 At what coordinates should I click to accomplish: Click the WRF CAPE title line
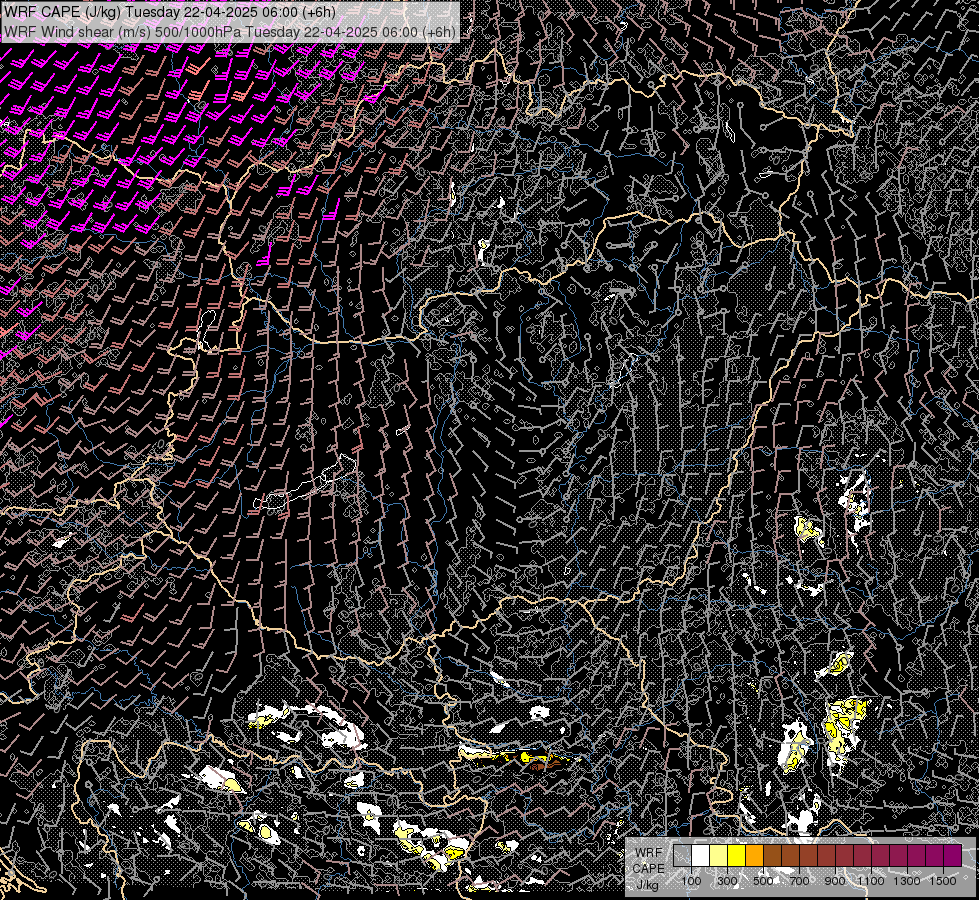tap(170, 12)
